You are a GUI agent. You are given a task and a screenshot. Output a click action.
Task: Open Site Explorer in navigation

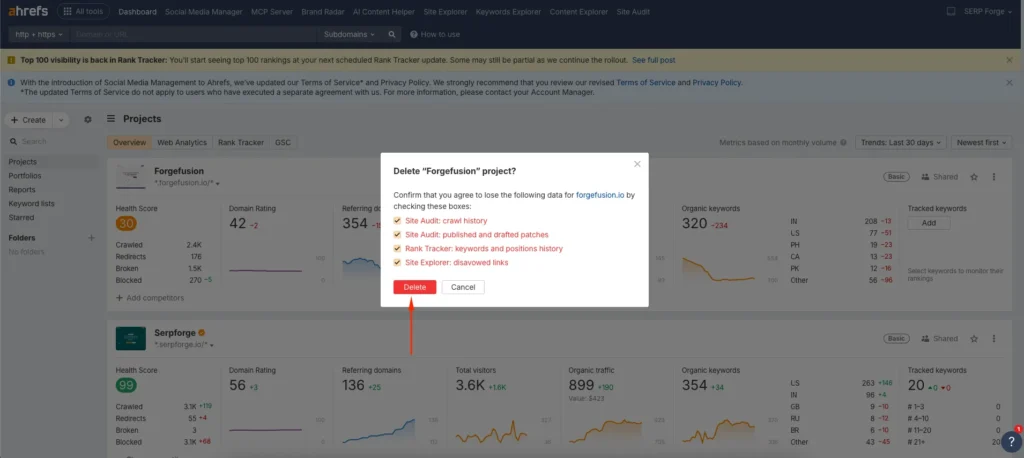pyautogui.click(x=445, y=12)
